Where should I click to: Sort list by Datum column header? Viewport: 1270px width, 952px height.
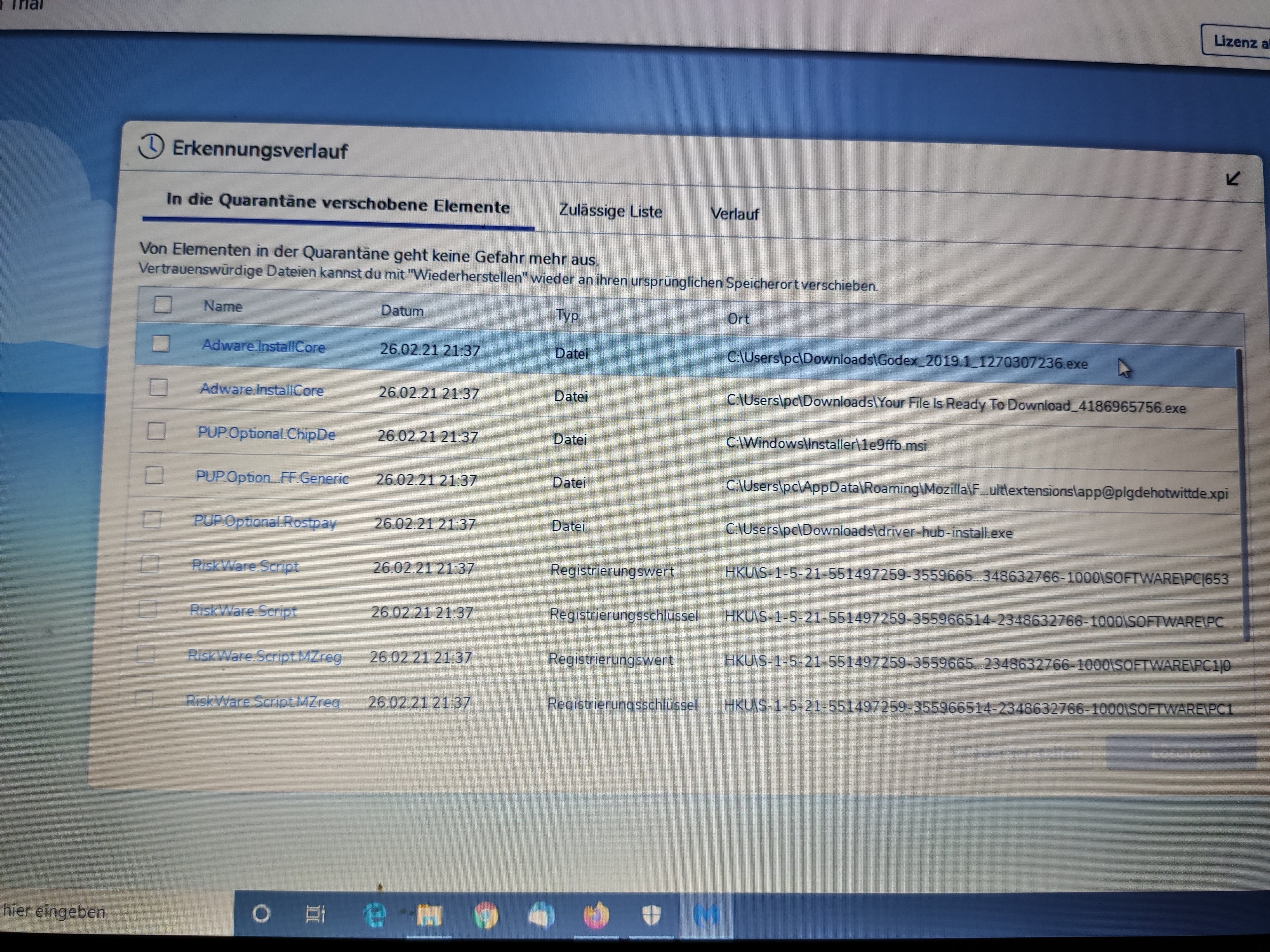pyautogui.click(x=402, y=310)
